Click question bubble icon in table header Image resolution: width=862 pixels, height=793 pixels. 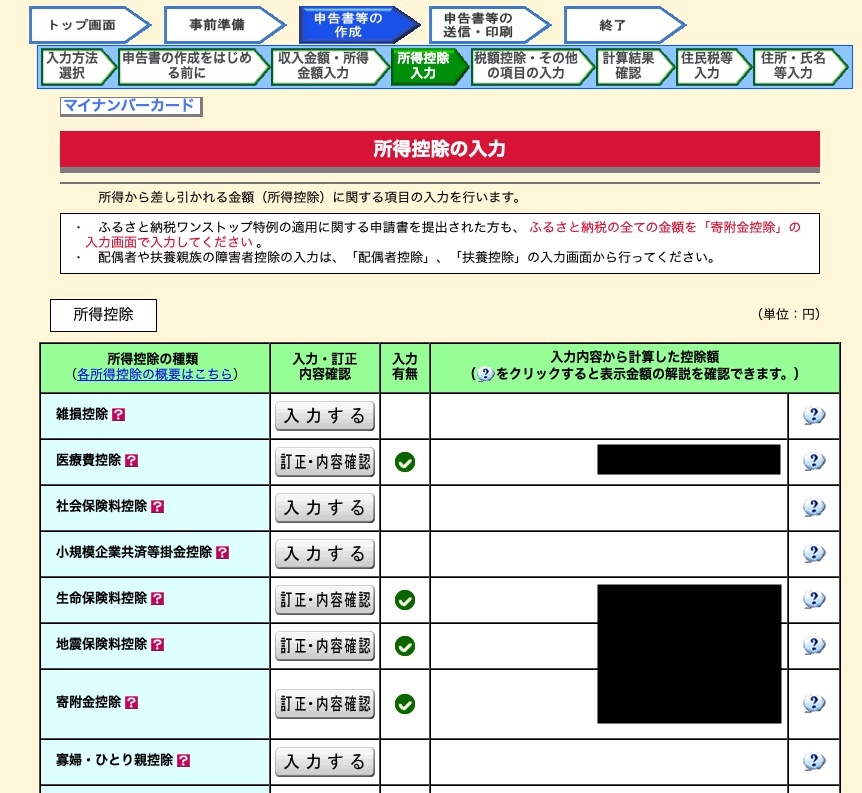485,375
